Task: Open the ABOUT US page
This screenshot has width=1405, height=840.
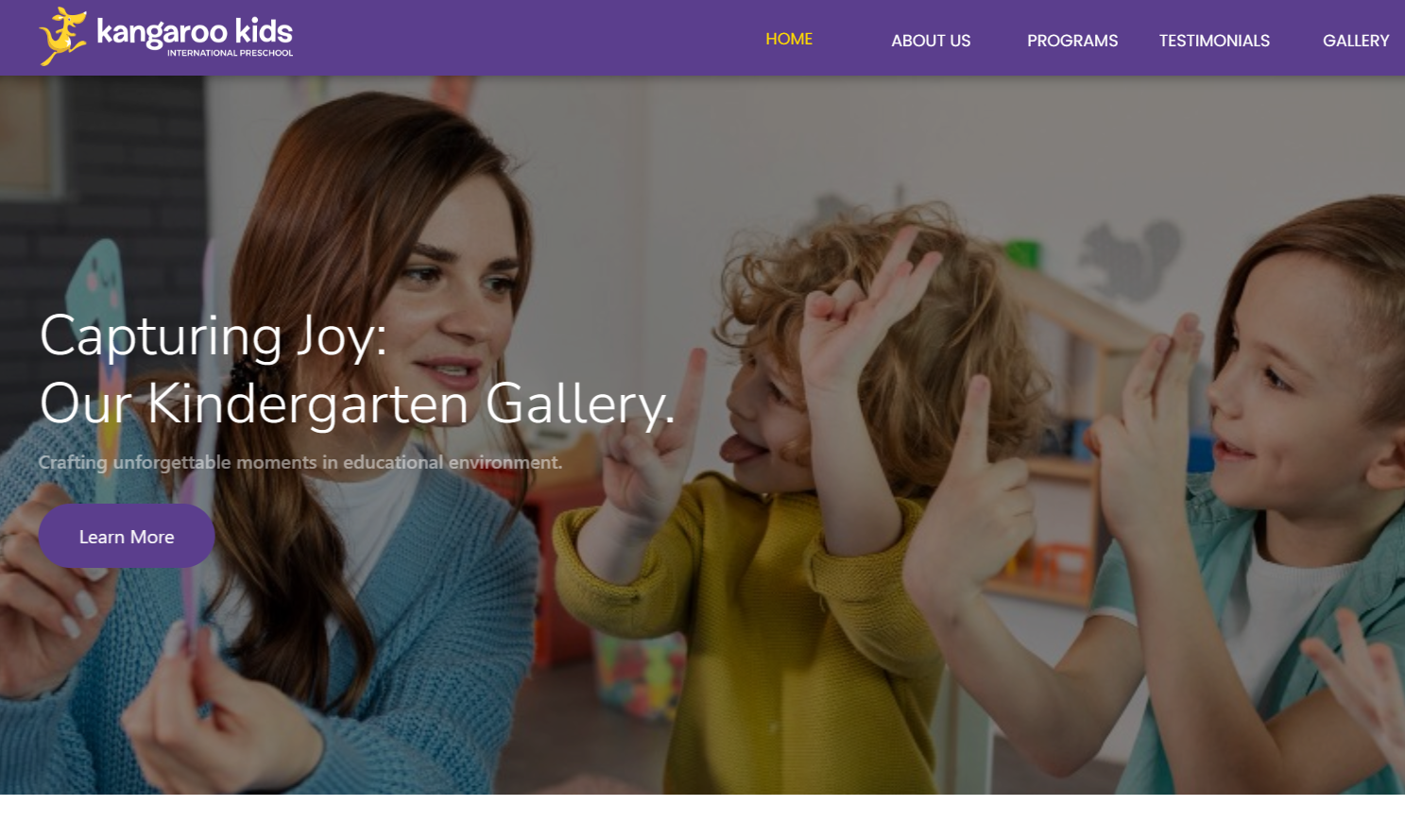Action: [x=931, y=41]
